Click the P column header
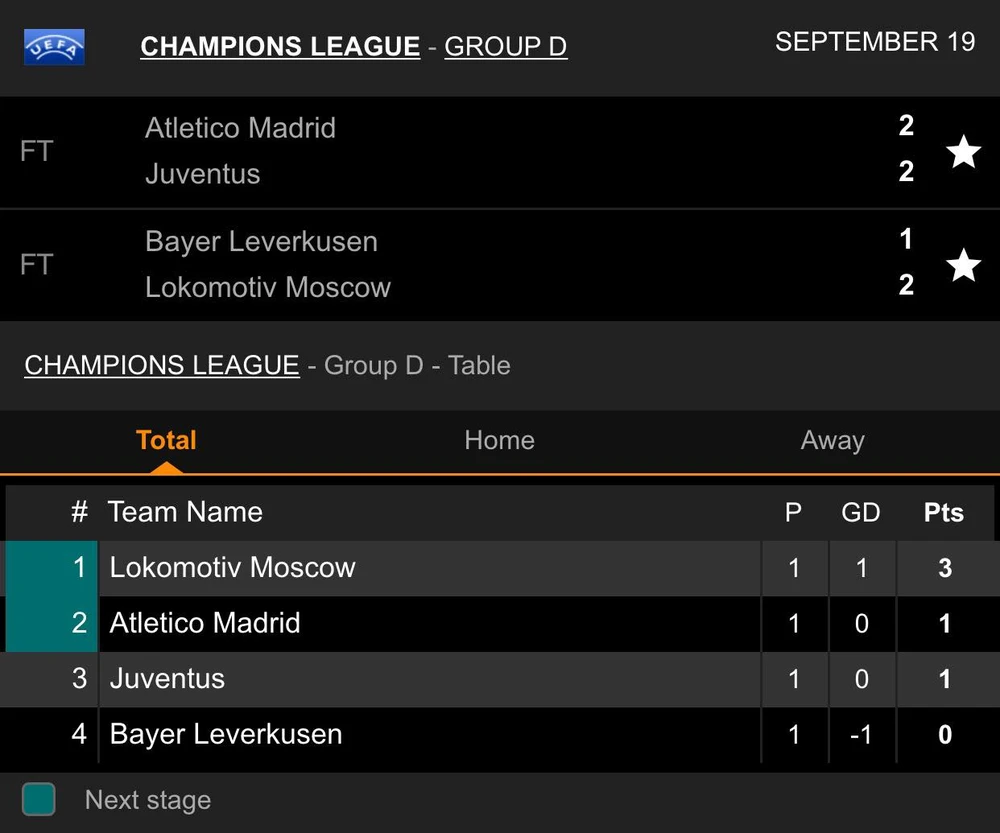The image size is (1000, 833). 793,513
